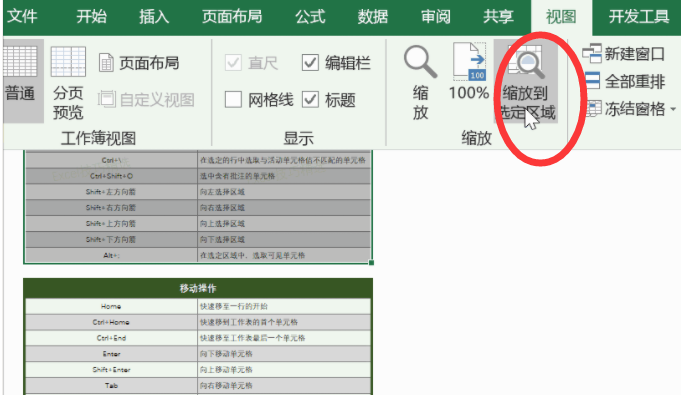Select the 页面布局 ribbon tab
Image resolution: width=681 pixels, height=395 pixels.
[x=232, y=17]
